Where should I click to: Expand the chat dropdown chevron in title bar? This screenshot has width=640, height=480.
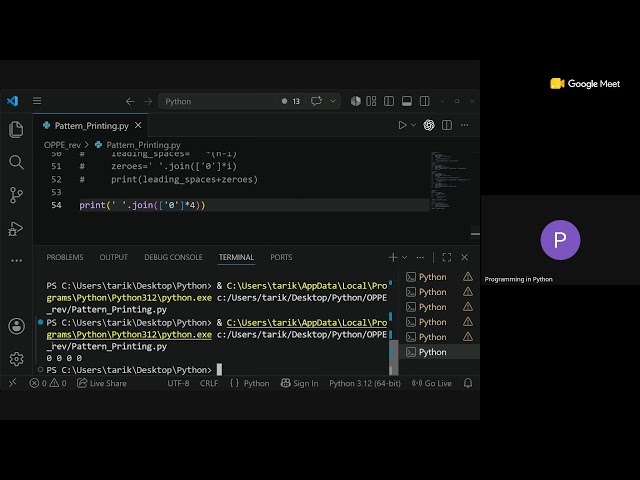pyautogui.click(x=333, y=101)
